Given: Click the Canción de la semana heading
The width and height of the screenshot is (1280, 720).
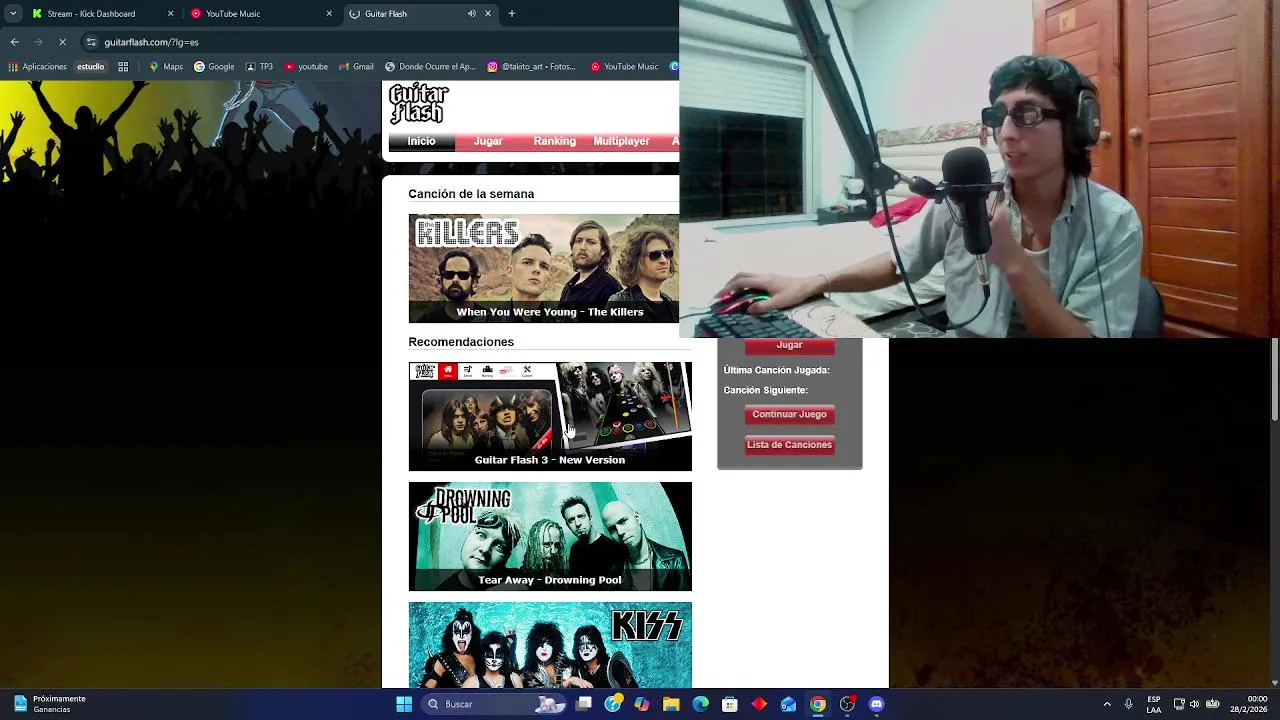Looking at the screenshot, I should pos(471,194).
